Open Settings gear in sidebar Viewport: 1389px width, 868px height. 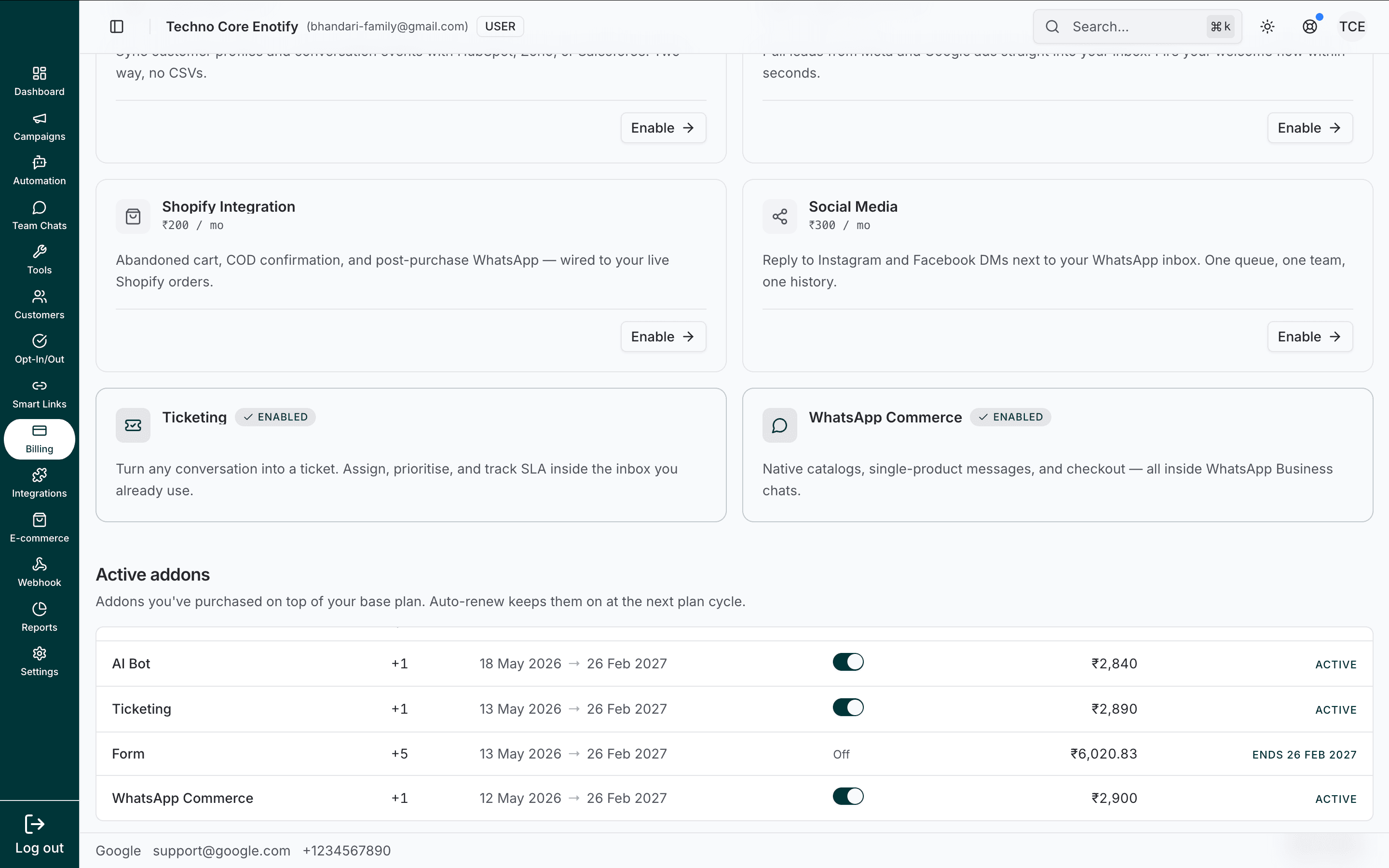(x=39, y=653)
